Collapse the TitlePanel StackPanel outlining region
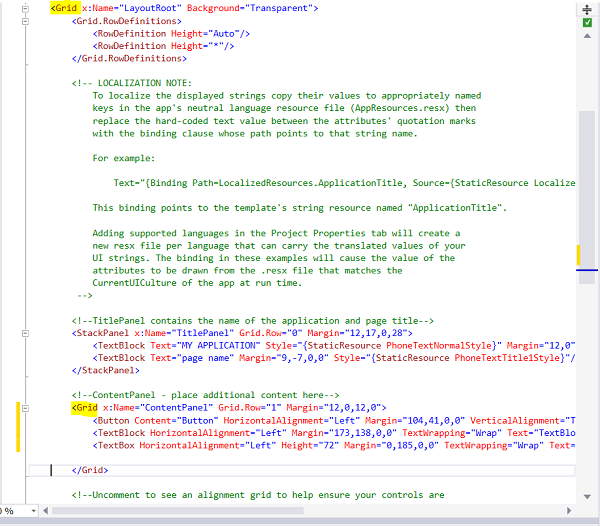The width and height of the screenshot is (600, 526). [25, 333]
